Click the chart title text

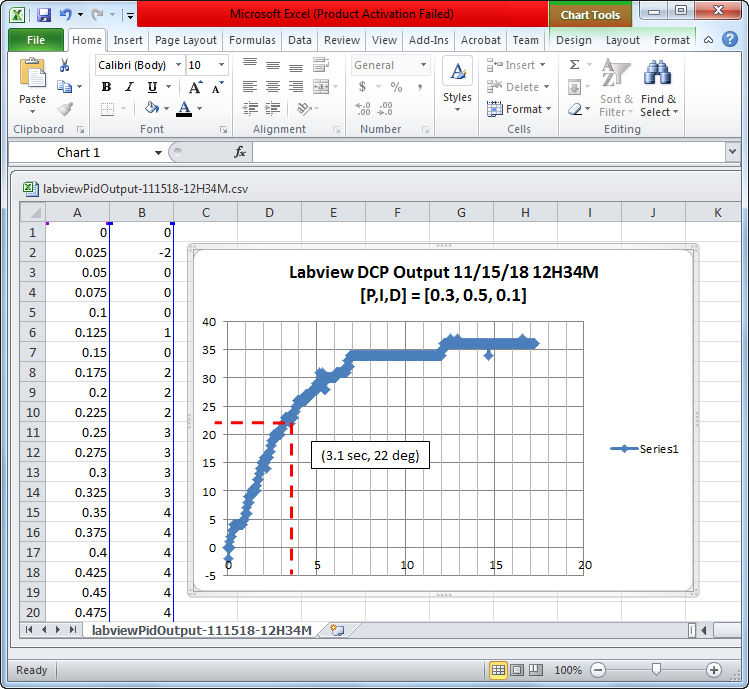(443, 283)
